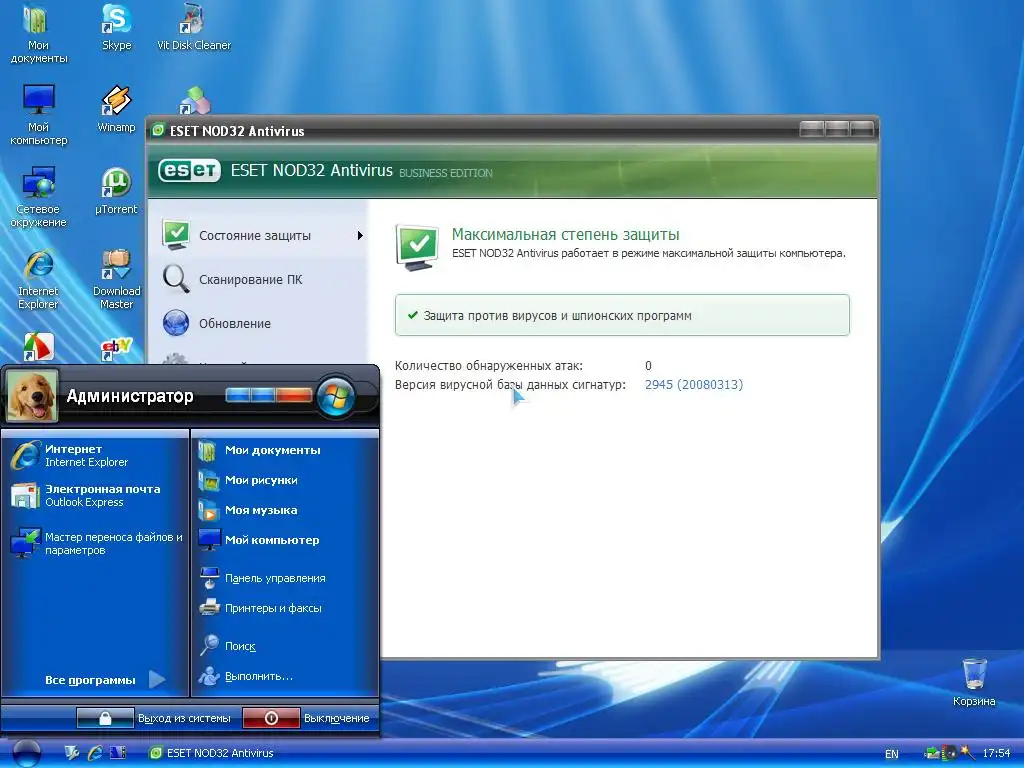Click the third quick launch icon
Screen dimensions: 1024x768
118,753
